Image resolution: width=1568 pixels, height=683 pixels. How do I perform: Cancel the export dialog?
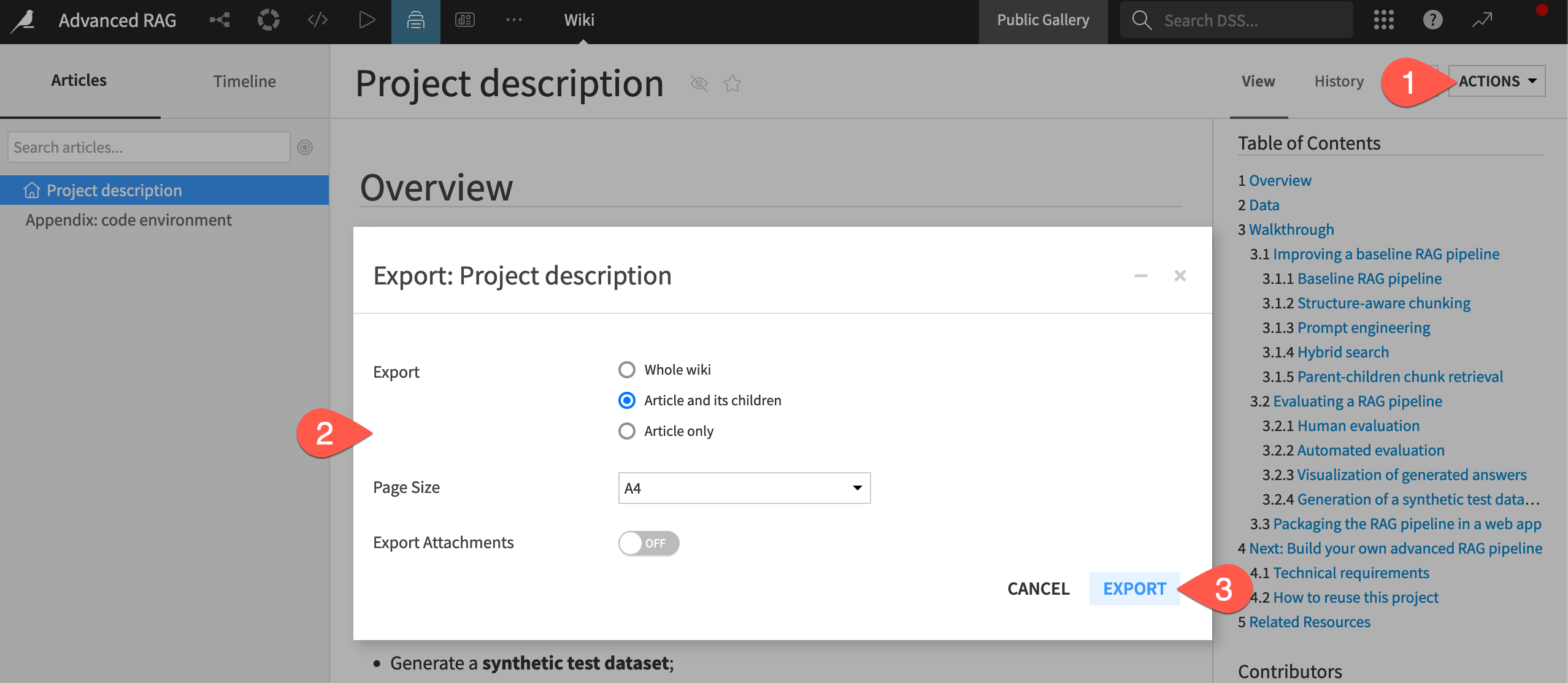(x=1037, y=588)
